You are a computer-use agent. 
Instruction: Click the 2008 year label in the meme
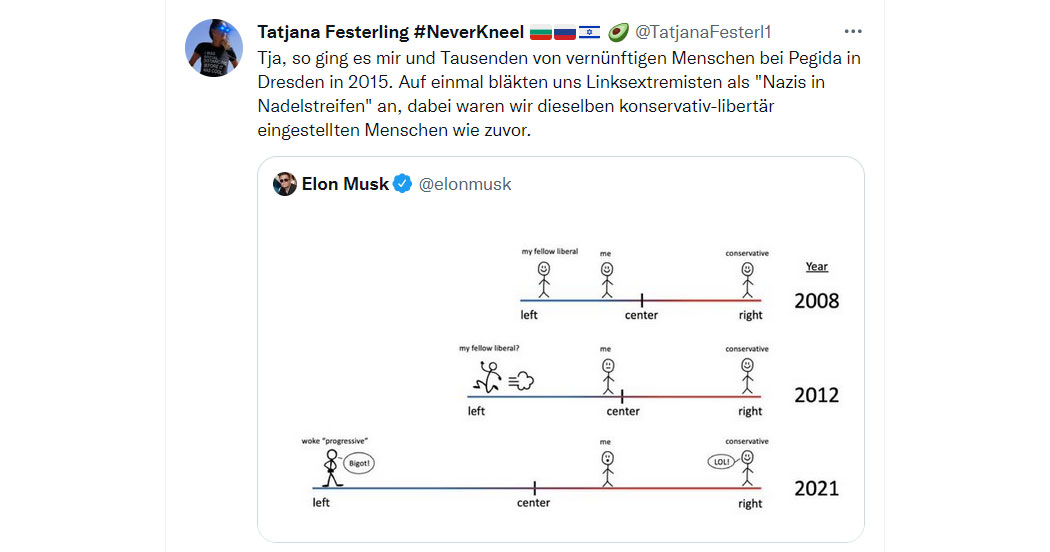coord(816,301)
